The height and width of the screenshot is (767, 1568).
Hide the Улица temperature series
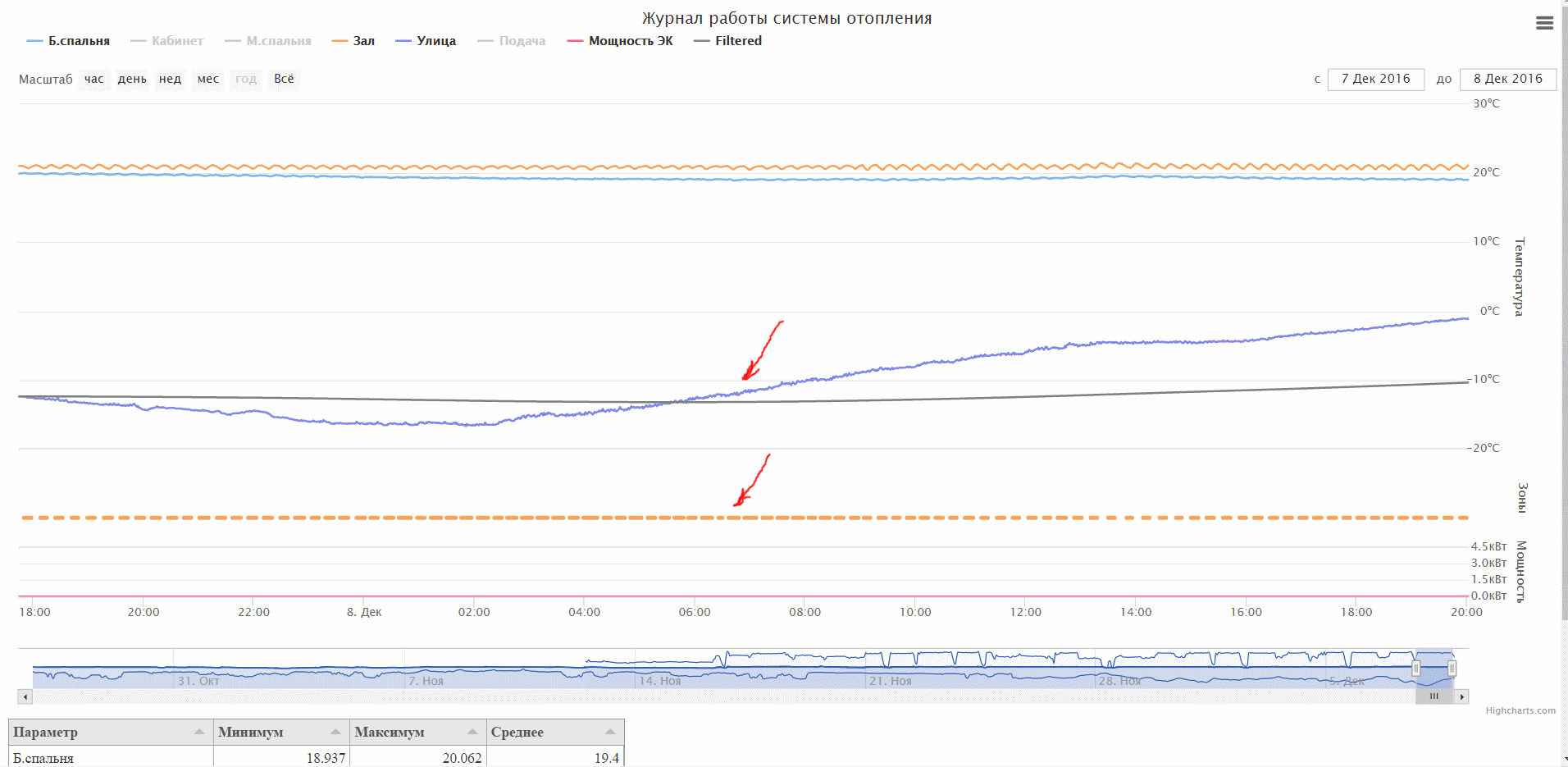426,41
